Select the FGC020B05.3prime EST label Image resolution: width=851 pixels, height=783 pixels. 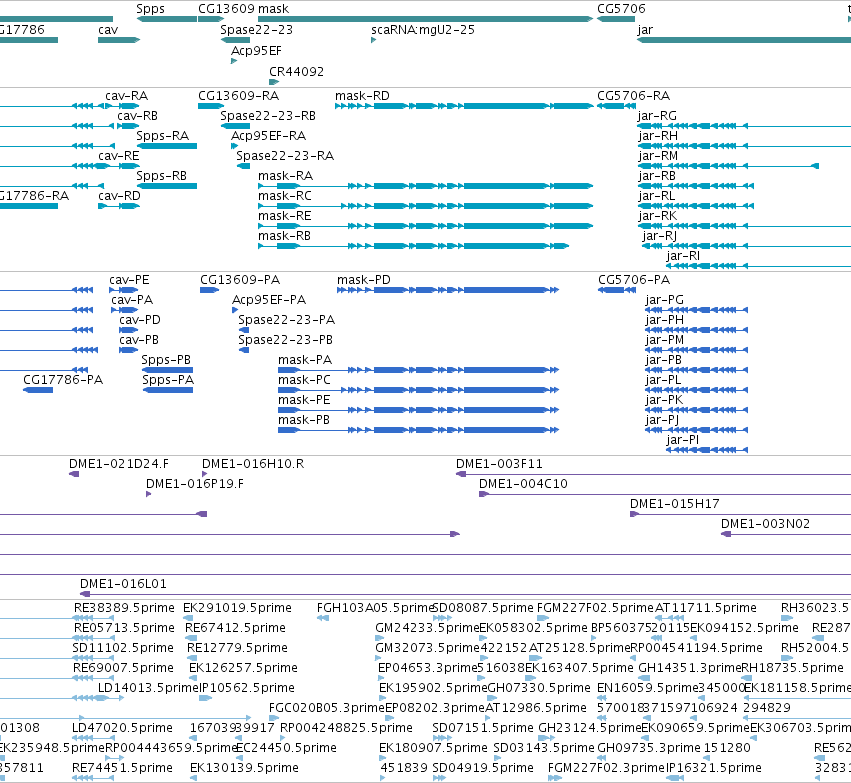pyautogui.click(x=327, y=708)
